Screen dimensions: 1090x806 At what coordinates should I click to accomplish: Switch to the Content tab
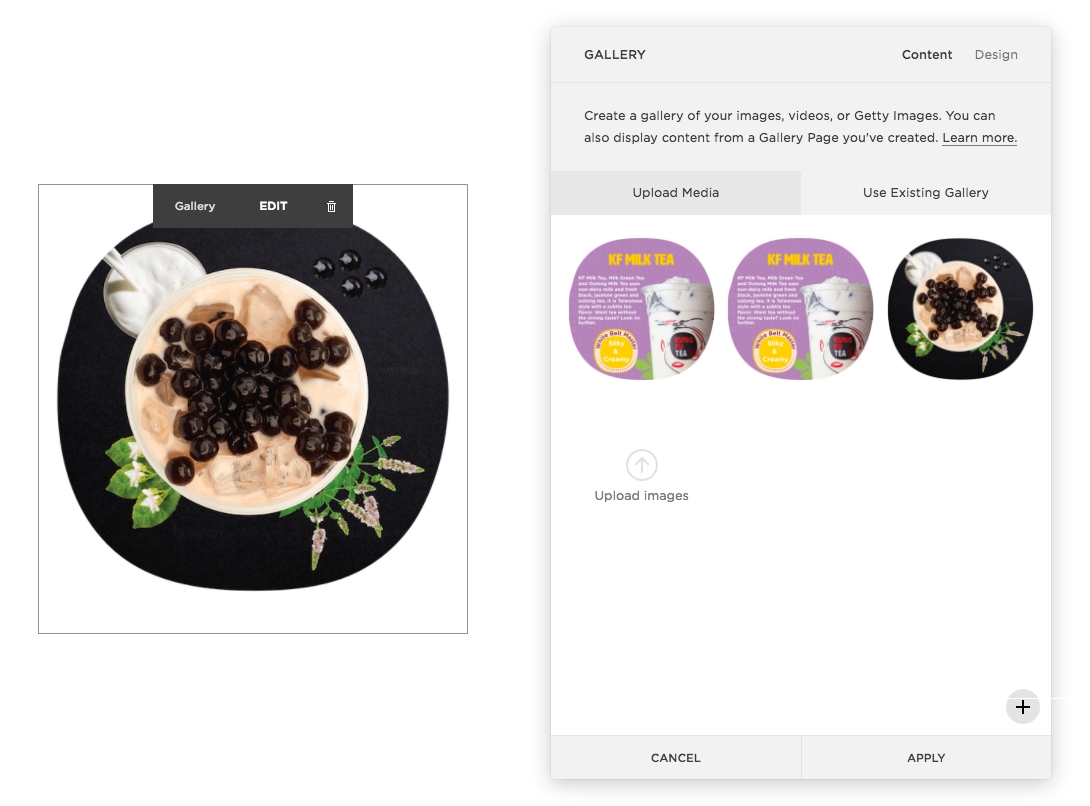pyautogui.click(x=927, y=54)
